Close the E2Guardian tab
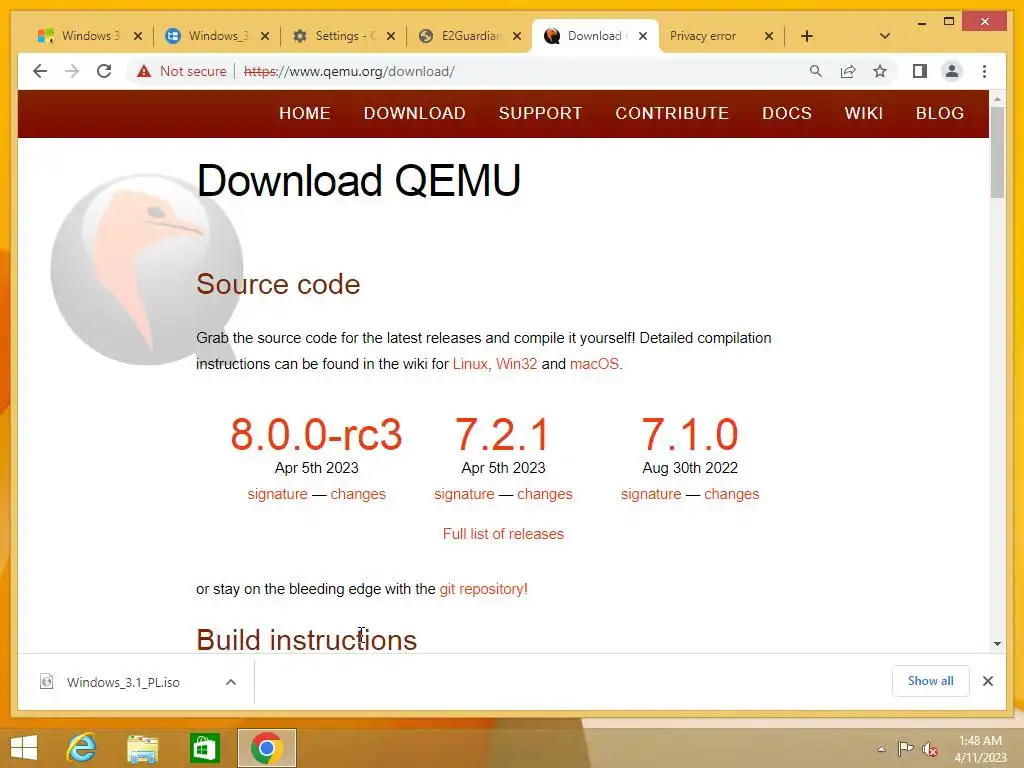The width and height of the screenshot is (1024, 768). click(517, 36)
